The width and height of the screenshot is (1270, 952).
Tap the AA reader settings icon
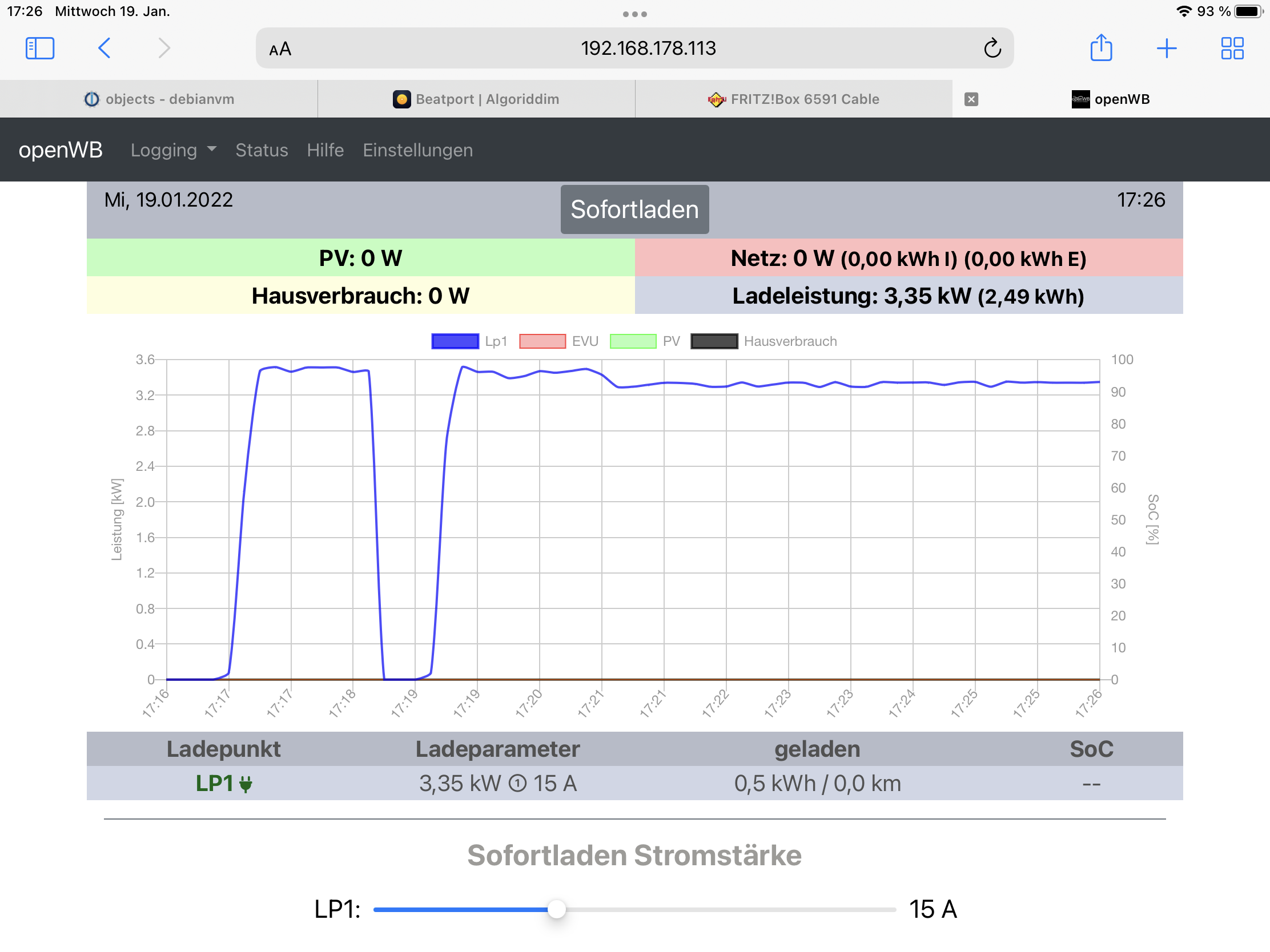point(280,49)
